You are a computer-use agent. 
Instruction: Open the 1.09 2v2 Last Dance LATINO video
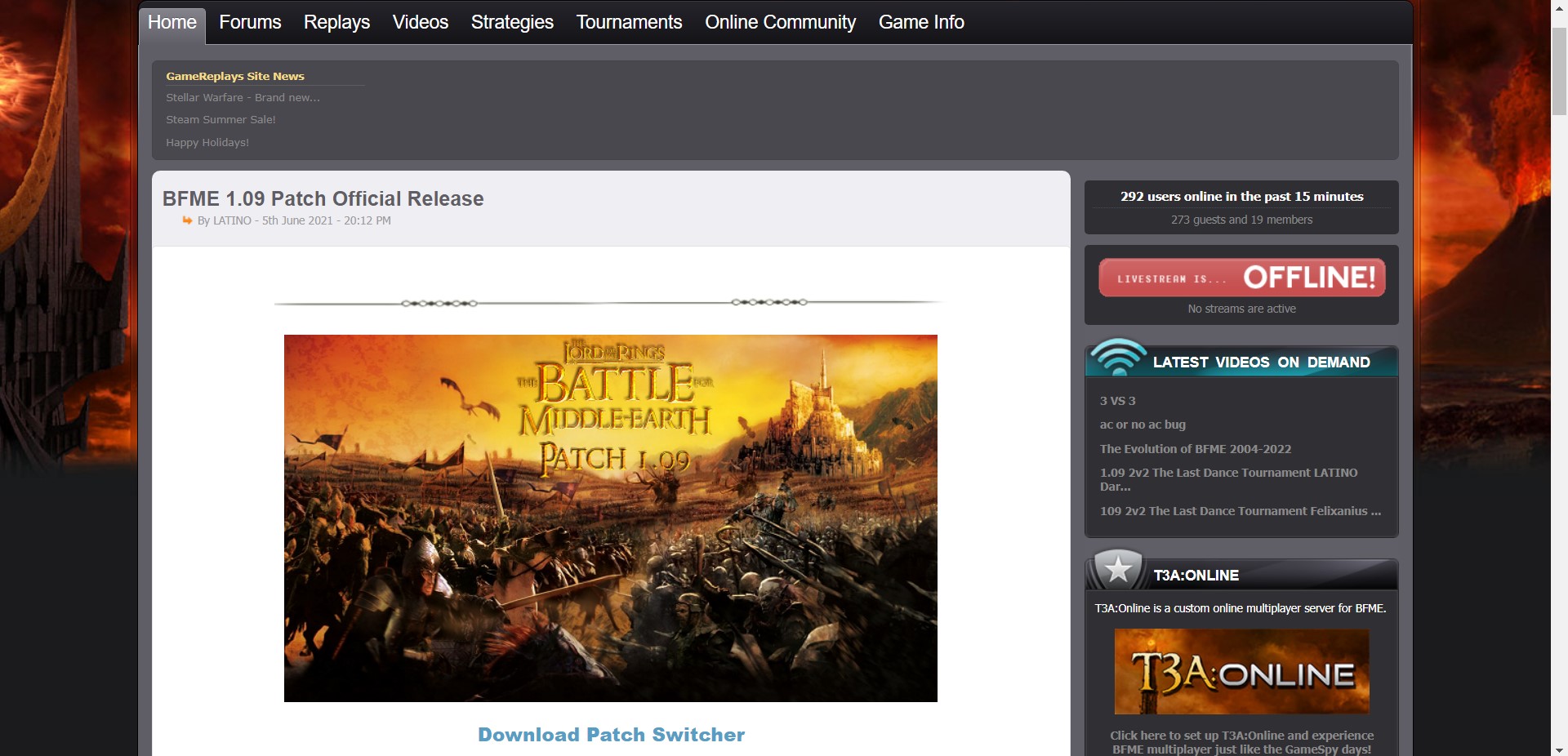[x=1229, y=479]
